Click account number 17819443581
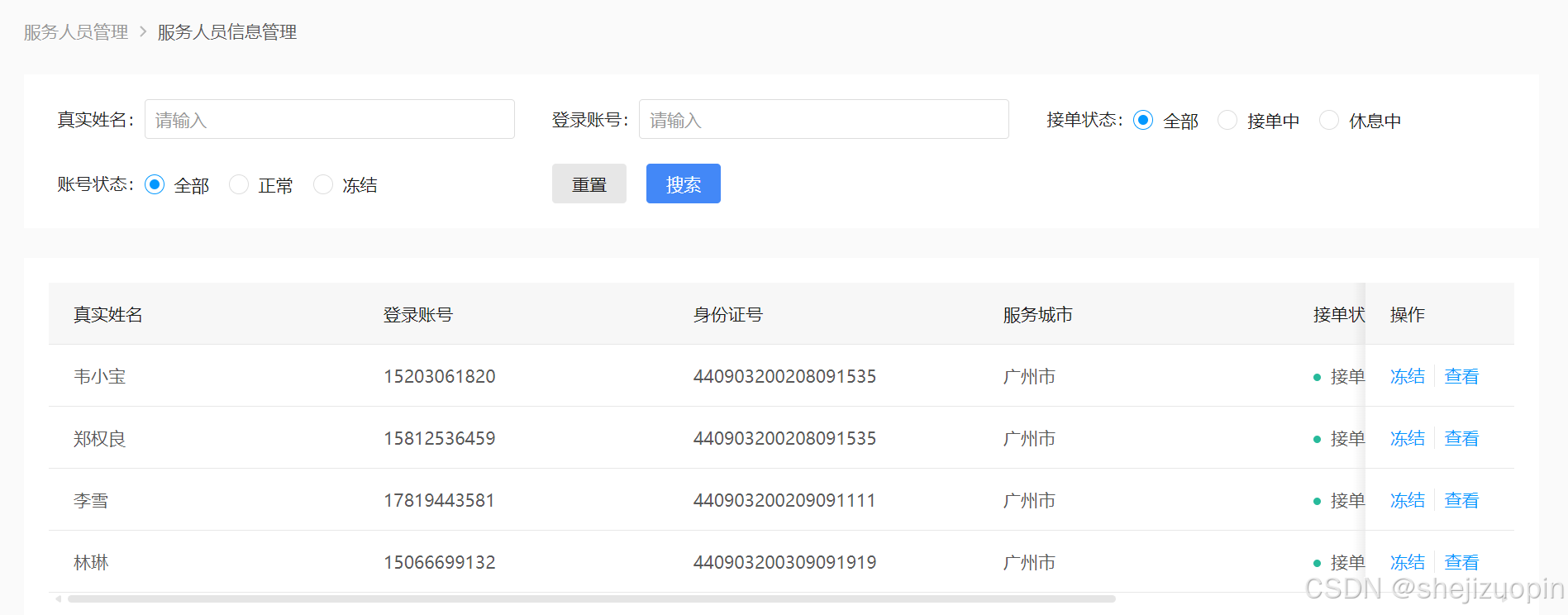 click(x=440, y=500)
